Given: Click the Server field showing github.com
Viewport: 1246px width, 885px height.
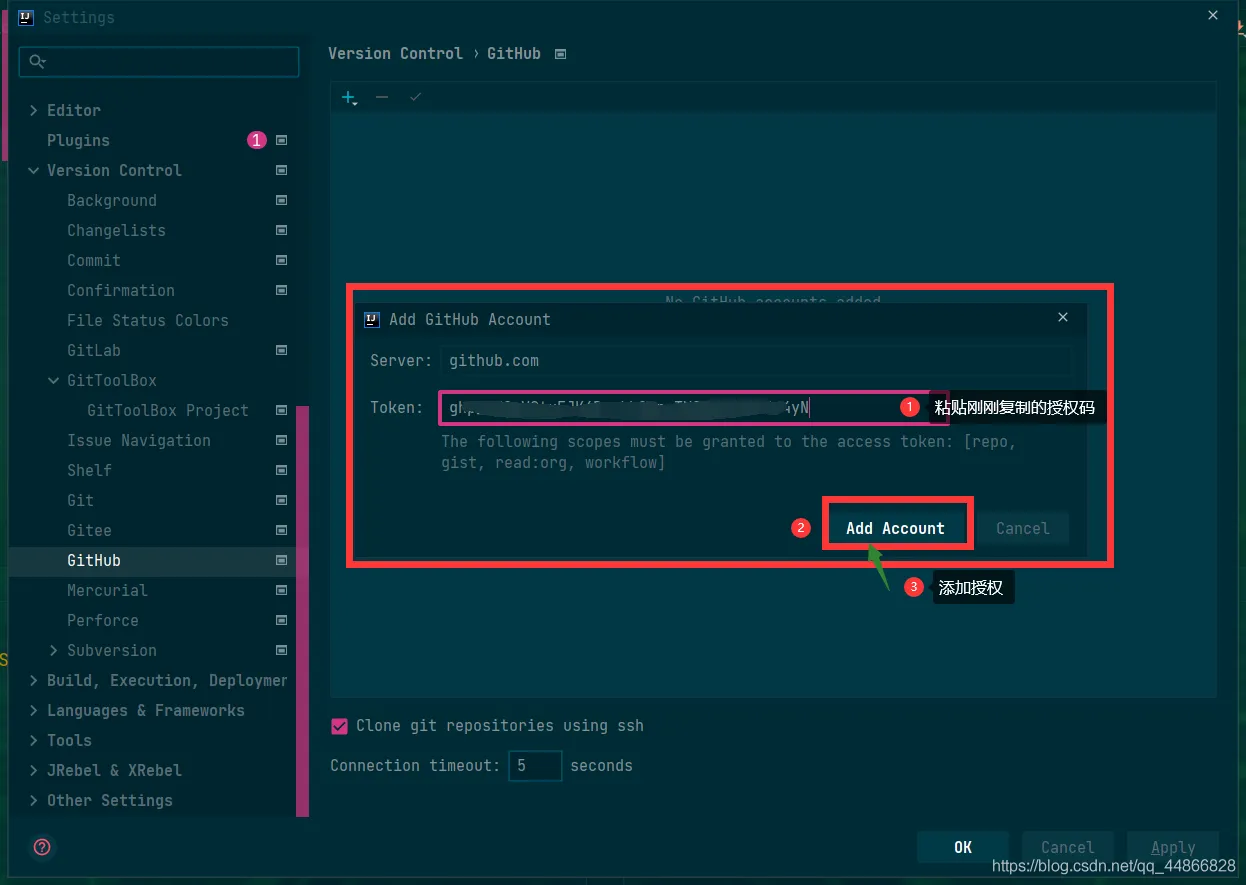Looking at the screenshot, I should 756,361.
